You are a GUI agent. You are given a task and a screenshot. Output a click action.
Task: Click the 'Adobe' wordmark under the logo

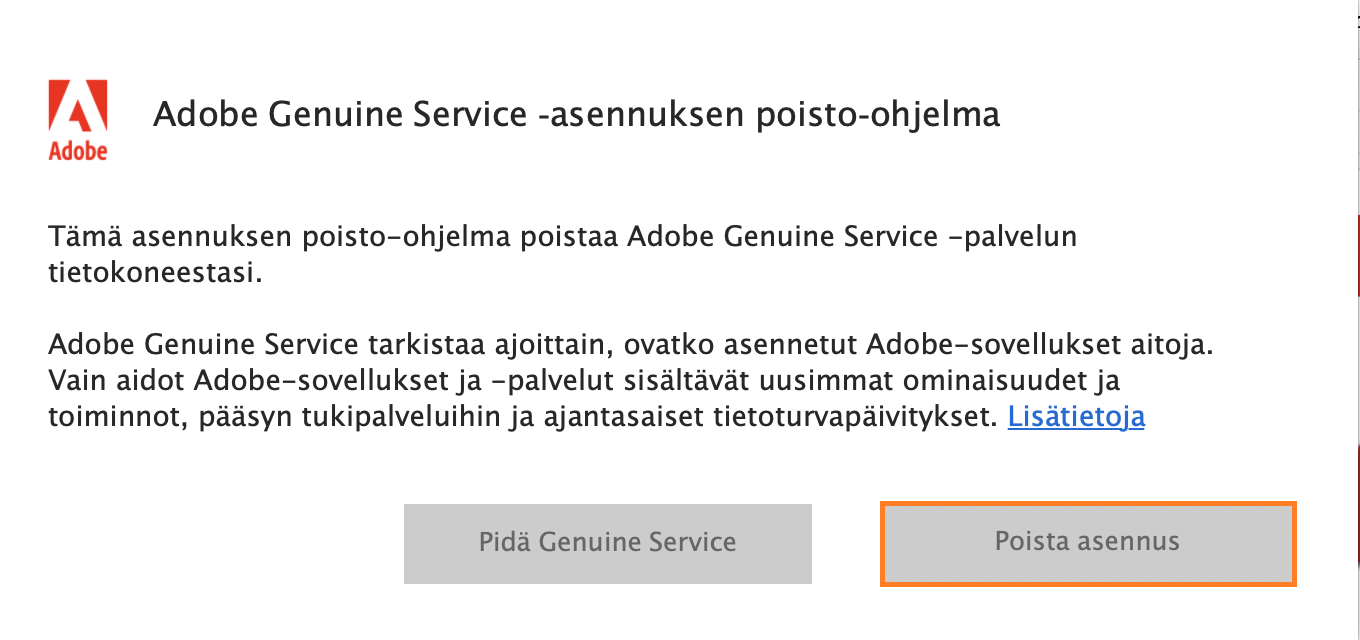[78, 151]
